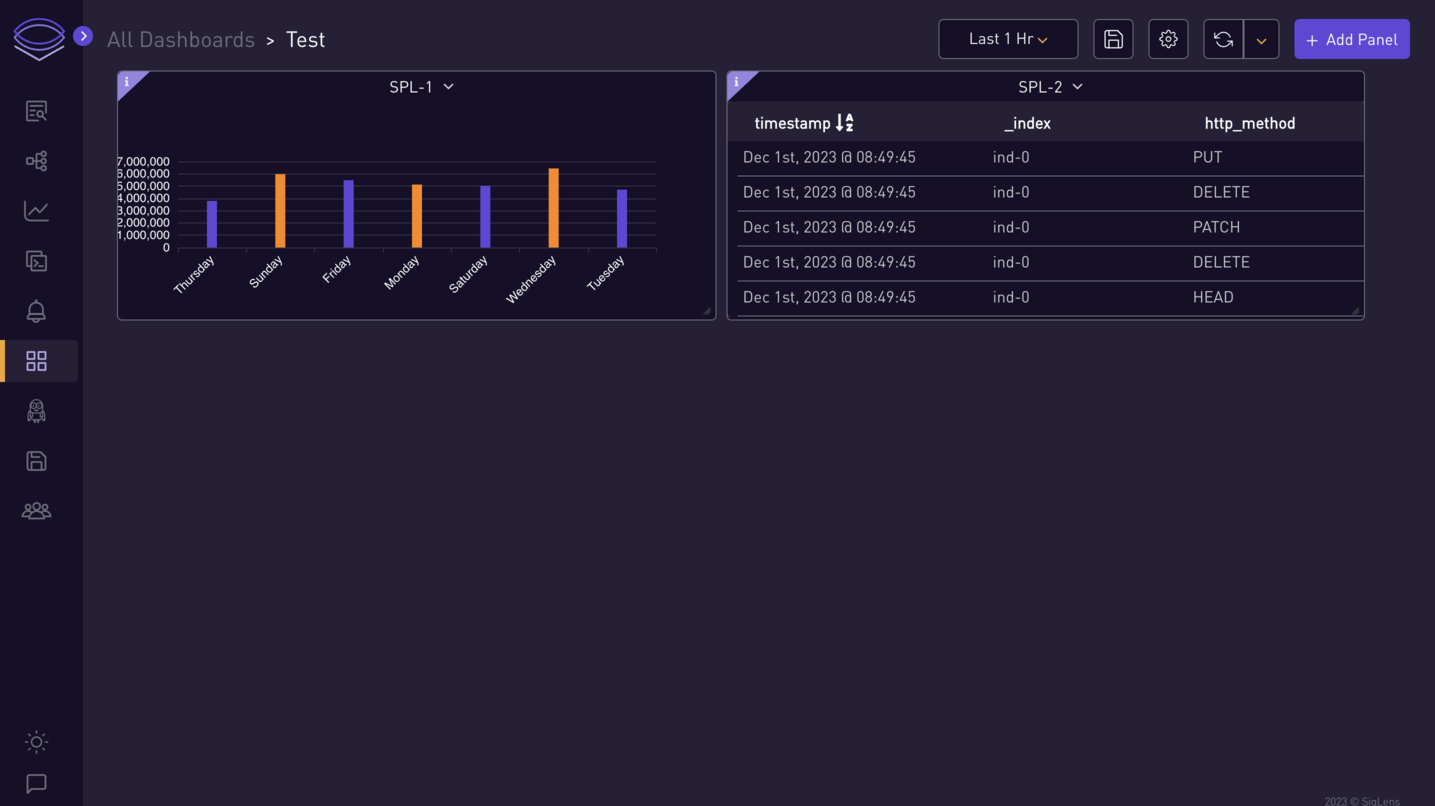The image size is (1435, 806).
Task: Save the dashboard with the disk icon
Action: tap(1113, 39)
